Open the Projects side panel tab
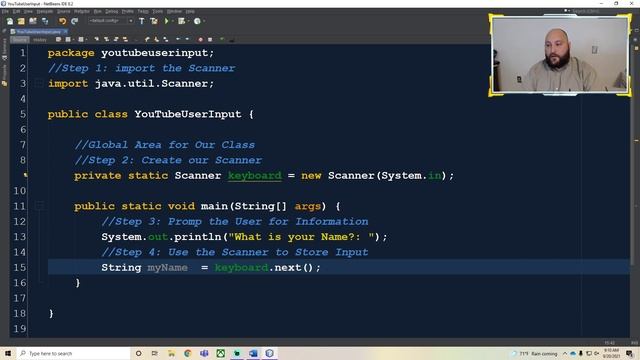The width and height of the screenshot is (640, 360). coord(4,76)
